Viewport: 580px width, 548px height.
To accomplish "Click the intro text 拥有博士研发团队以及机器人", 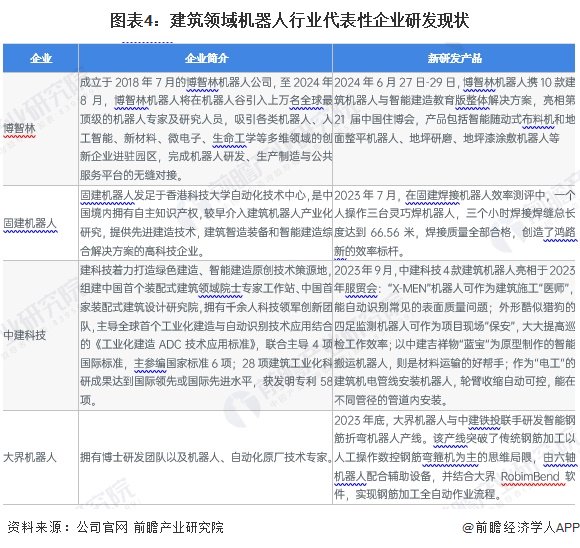I will [x=206, y=457].
